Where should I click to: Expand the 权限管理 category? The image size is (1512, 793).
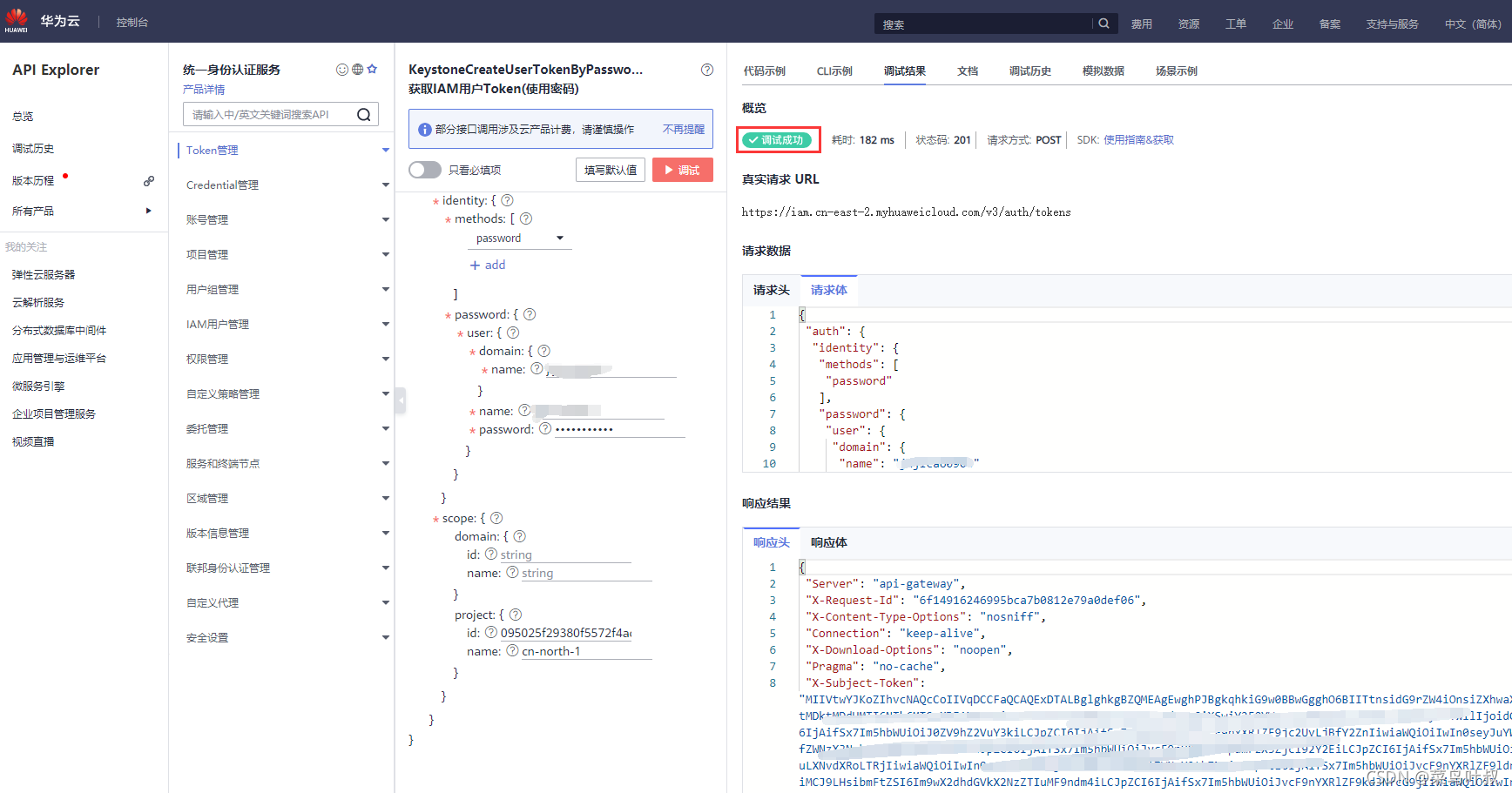[385, 360]
